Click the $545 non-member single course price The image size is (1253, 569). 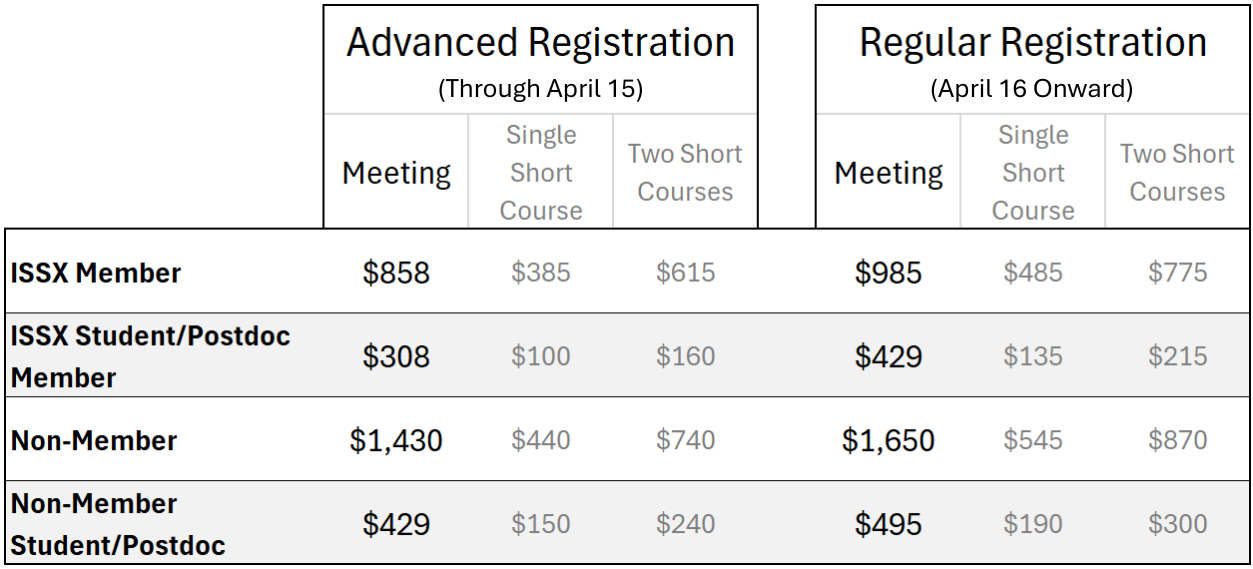point(1033,440)
